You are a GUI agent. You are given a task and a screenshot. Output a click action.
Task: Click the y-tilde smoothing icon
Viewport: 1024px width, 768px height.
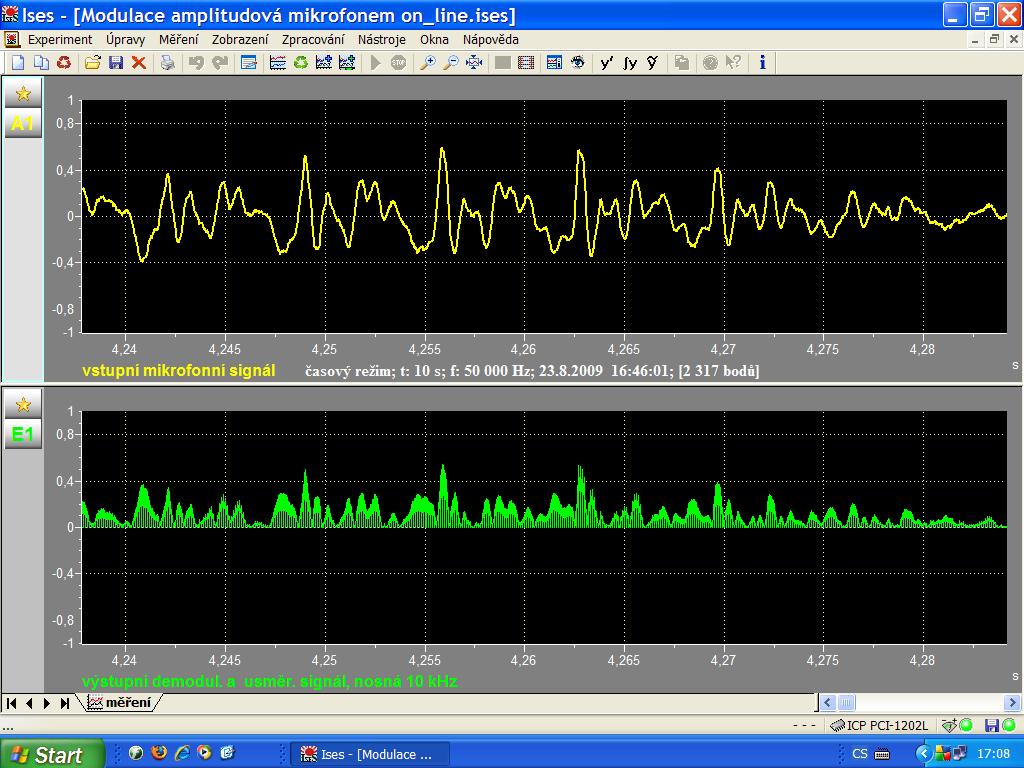[652, 63]
